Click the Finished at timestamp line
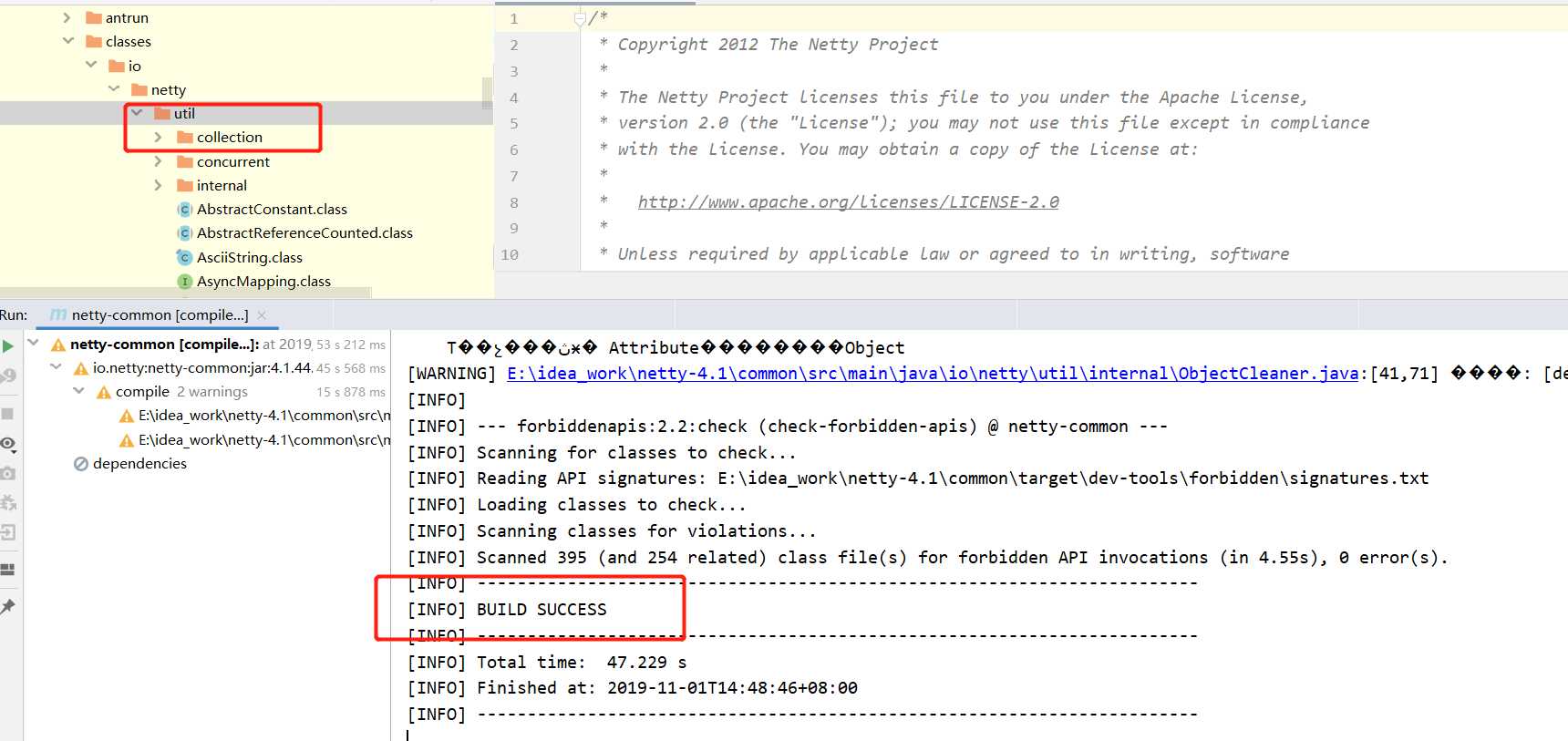 pyautogui.click(x=633, y=688)
